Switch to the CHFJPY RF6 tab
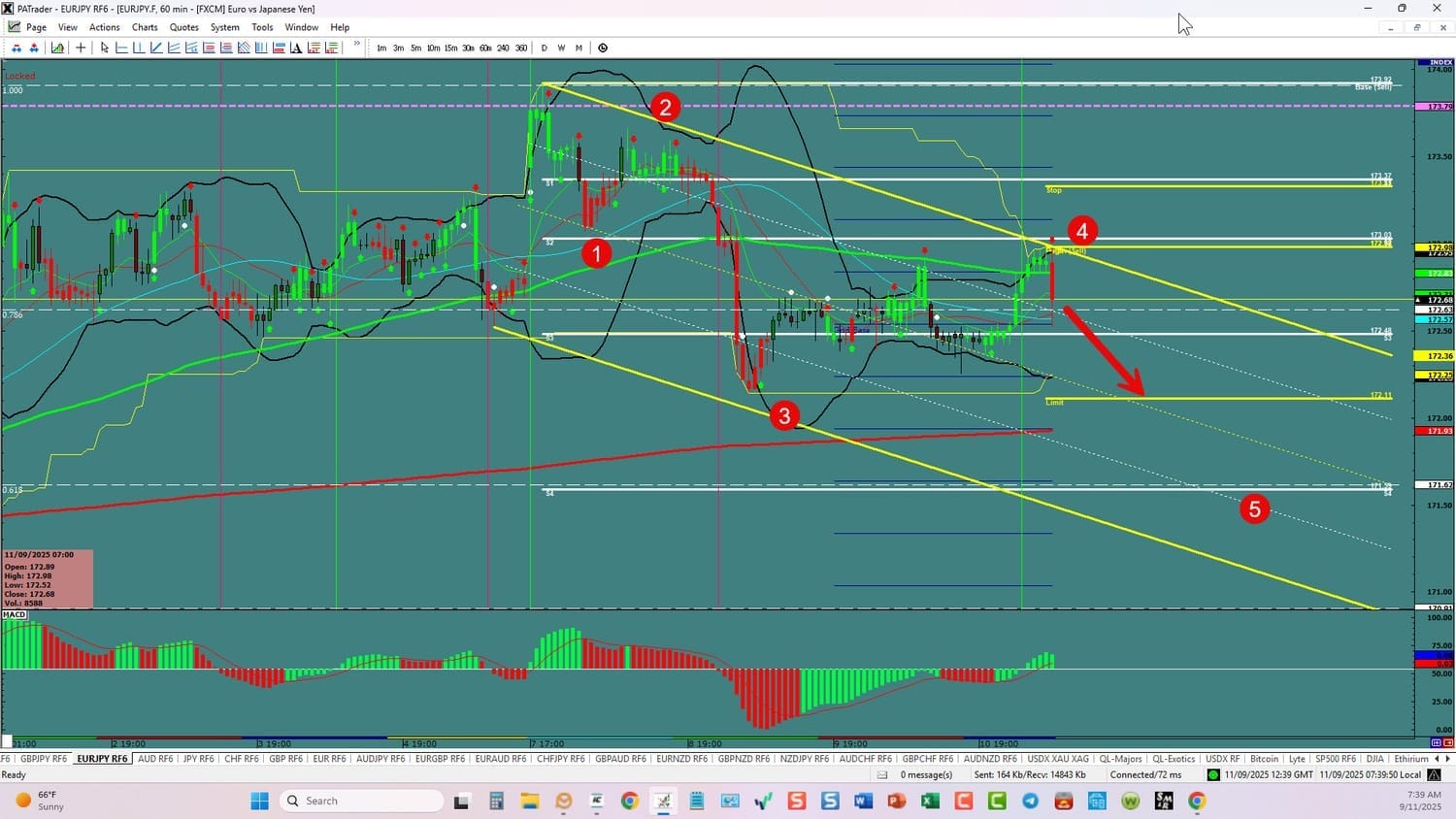Viewport: 1456px width, 819px height. point(561,759)
